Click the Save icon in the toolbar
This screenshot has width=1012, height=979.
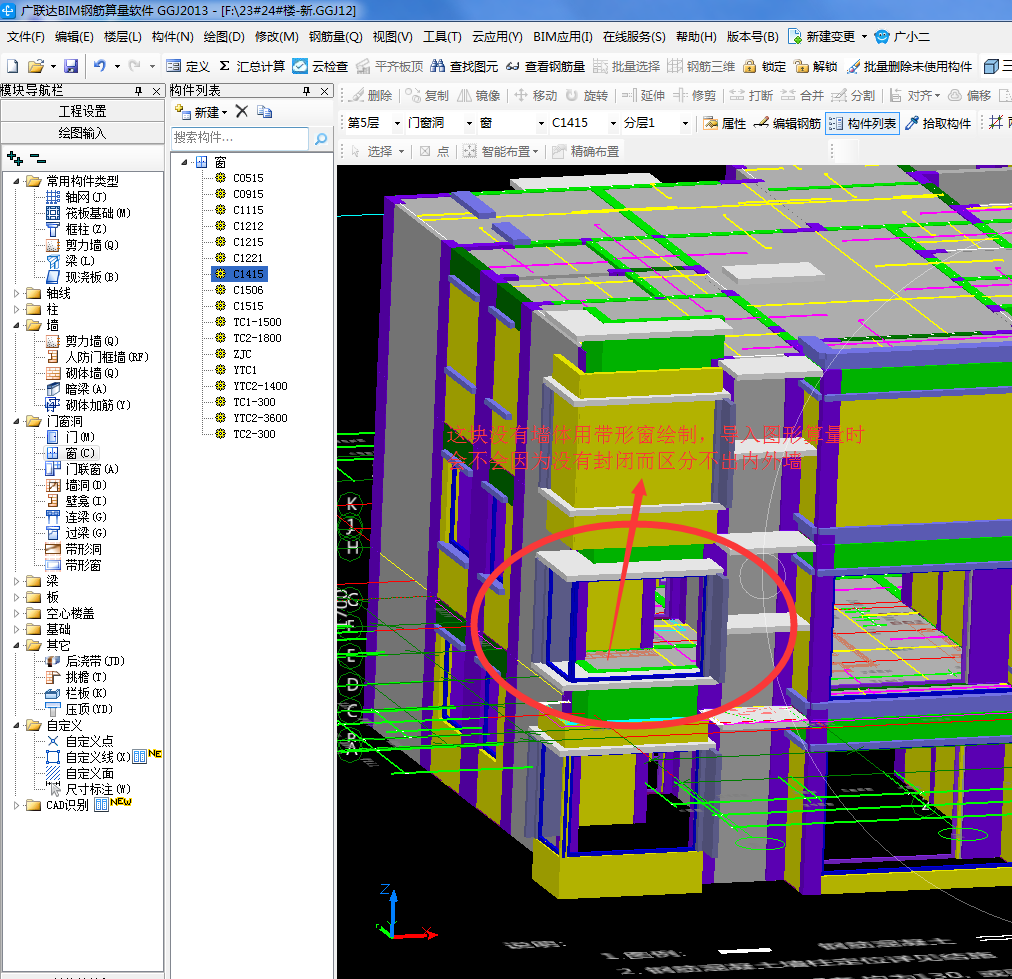point(71,66)
